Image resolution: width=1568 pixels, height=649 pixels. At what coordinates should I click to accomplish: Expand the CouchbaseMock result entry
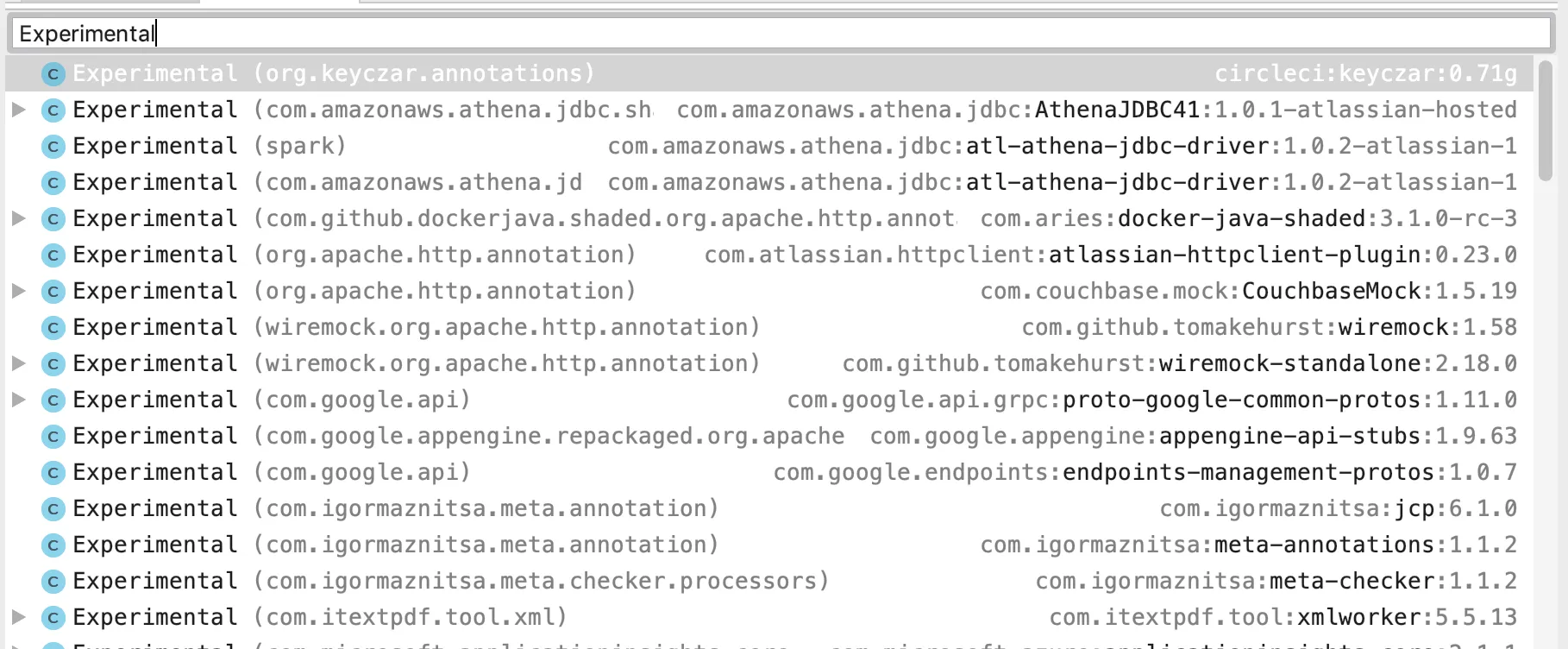18,291
